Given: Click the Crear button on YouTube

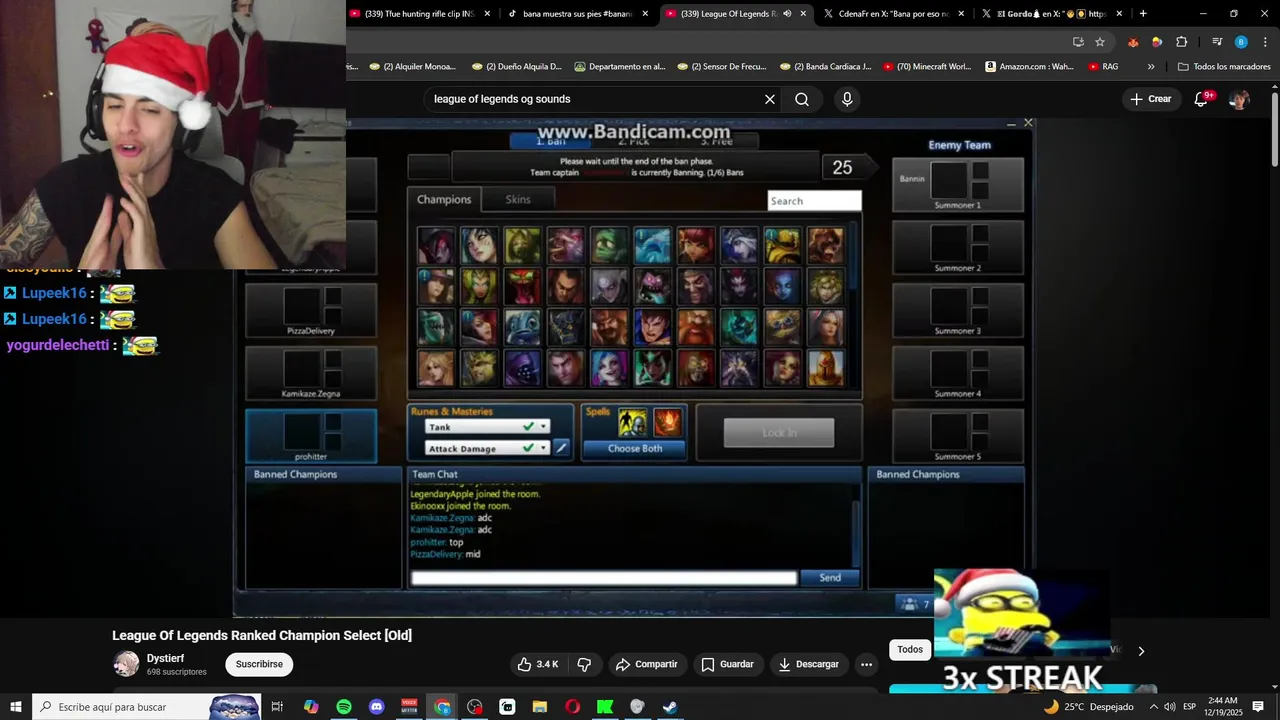Looking at the screenshot, I should pos(1151,99).
